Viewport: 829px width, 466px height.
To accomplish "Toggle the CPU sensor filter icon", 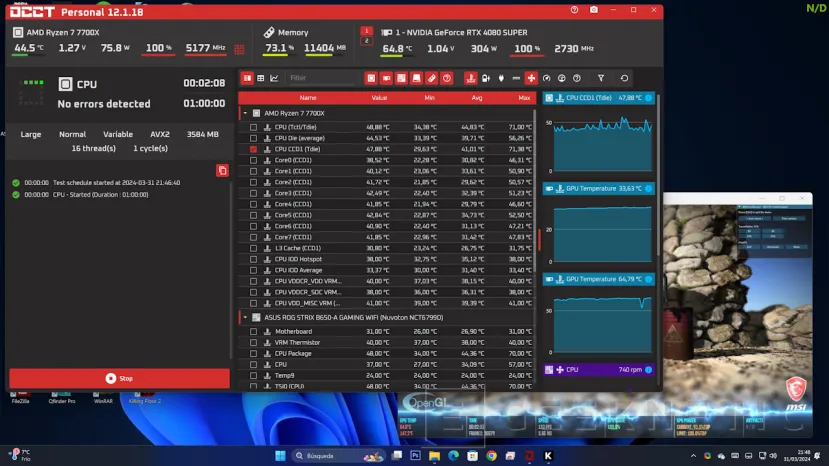I will pos(371,78).
